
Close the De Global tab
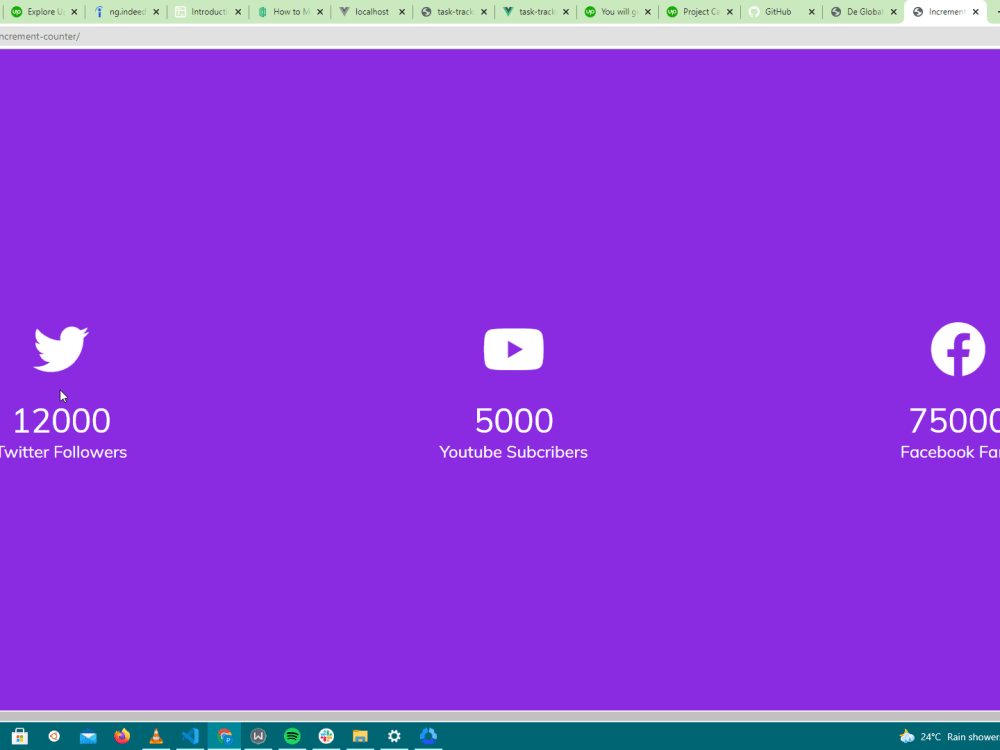tap(893, 11)
